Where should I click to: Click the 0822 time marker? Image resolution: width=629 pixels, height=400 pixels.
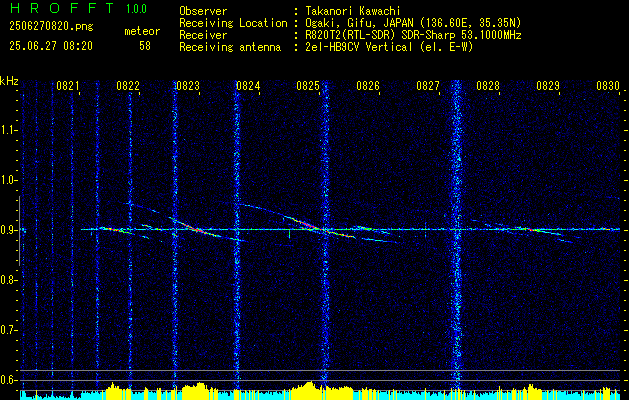click(x=128, y=86)
